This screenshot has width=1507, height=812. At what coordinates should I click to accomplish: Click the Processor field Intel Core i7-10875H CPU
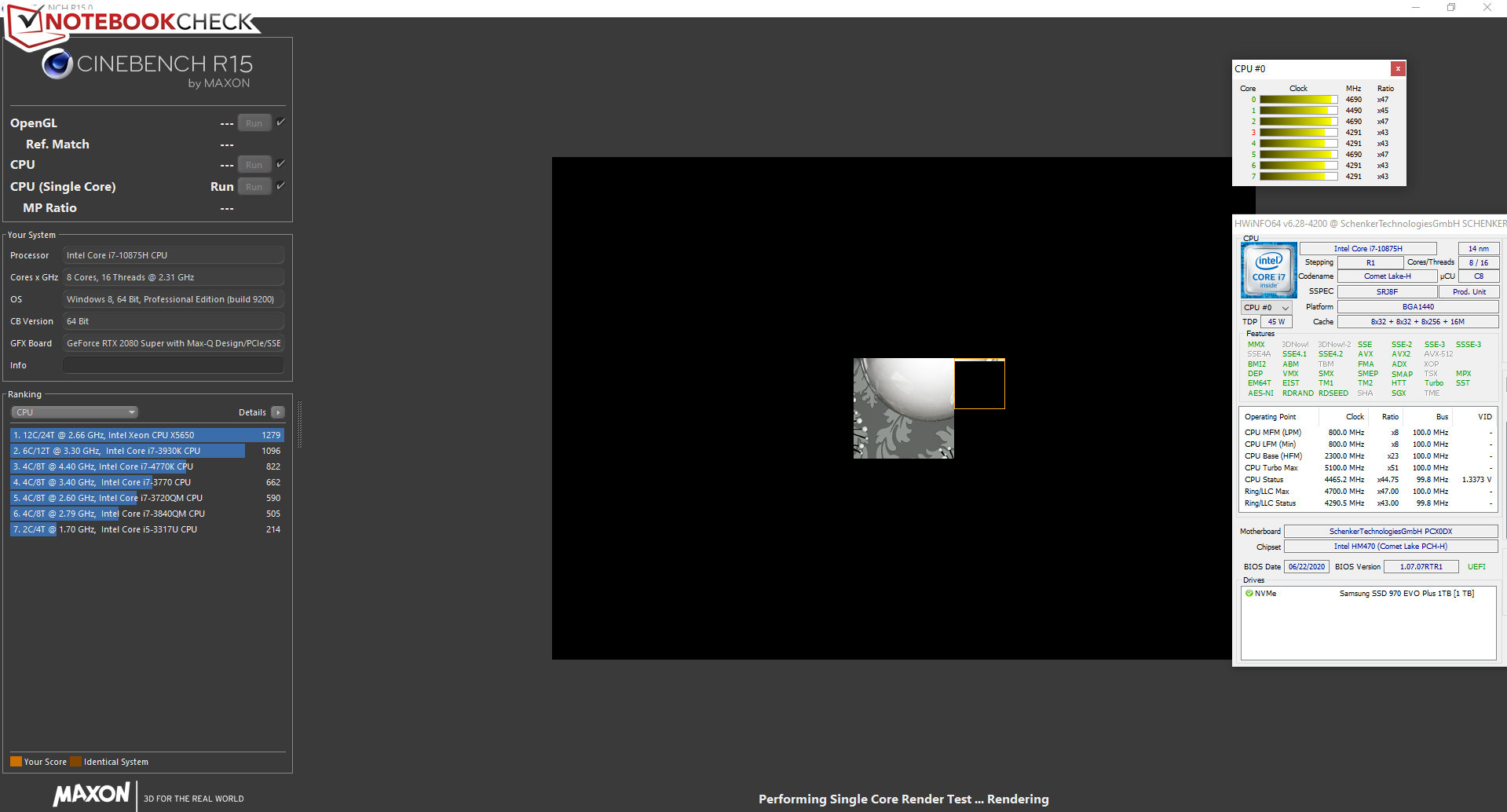[174, 255]
